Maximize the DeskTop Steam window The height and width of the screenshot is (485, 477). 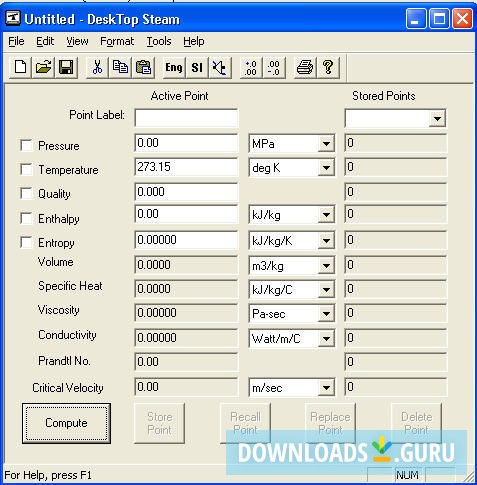439,19
